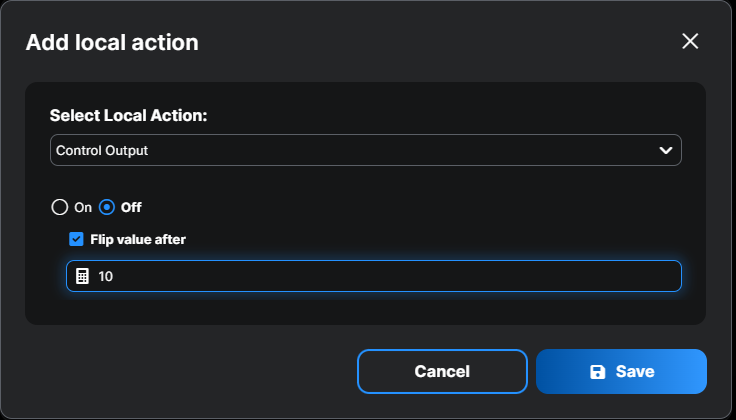
Task: Select the On radio button
Action: [60, 208]
